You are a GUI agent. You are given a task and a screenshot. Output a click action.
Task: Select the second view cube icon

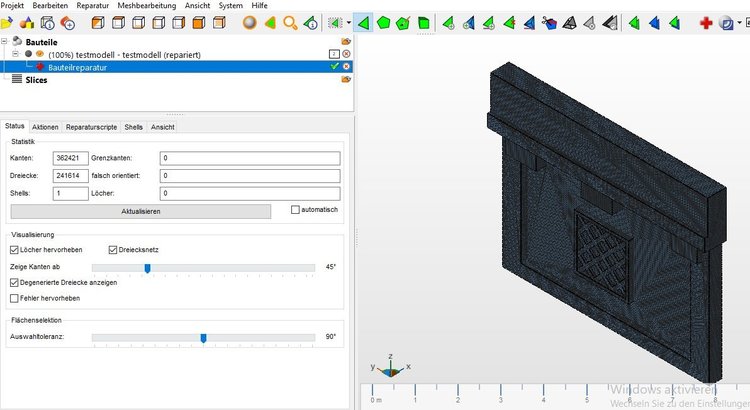[x=118, y=22]
